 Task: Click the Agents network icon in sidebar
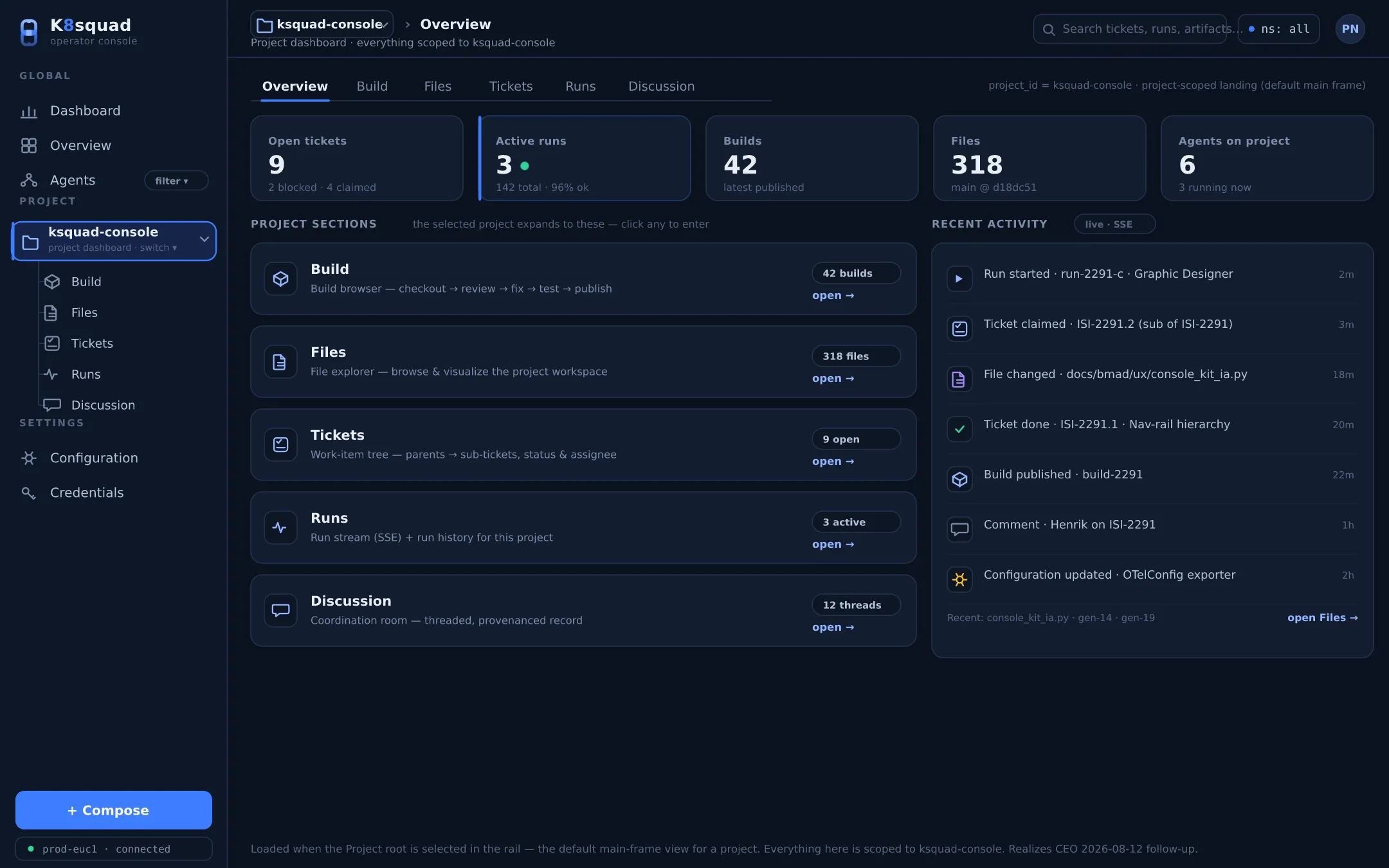(x=29, y=180)
